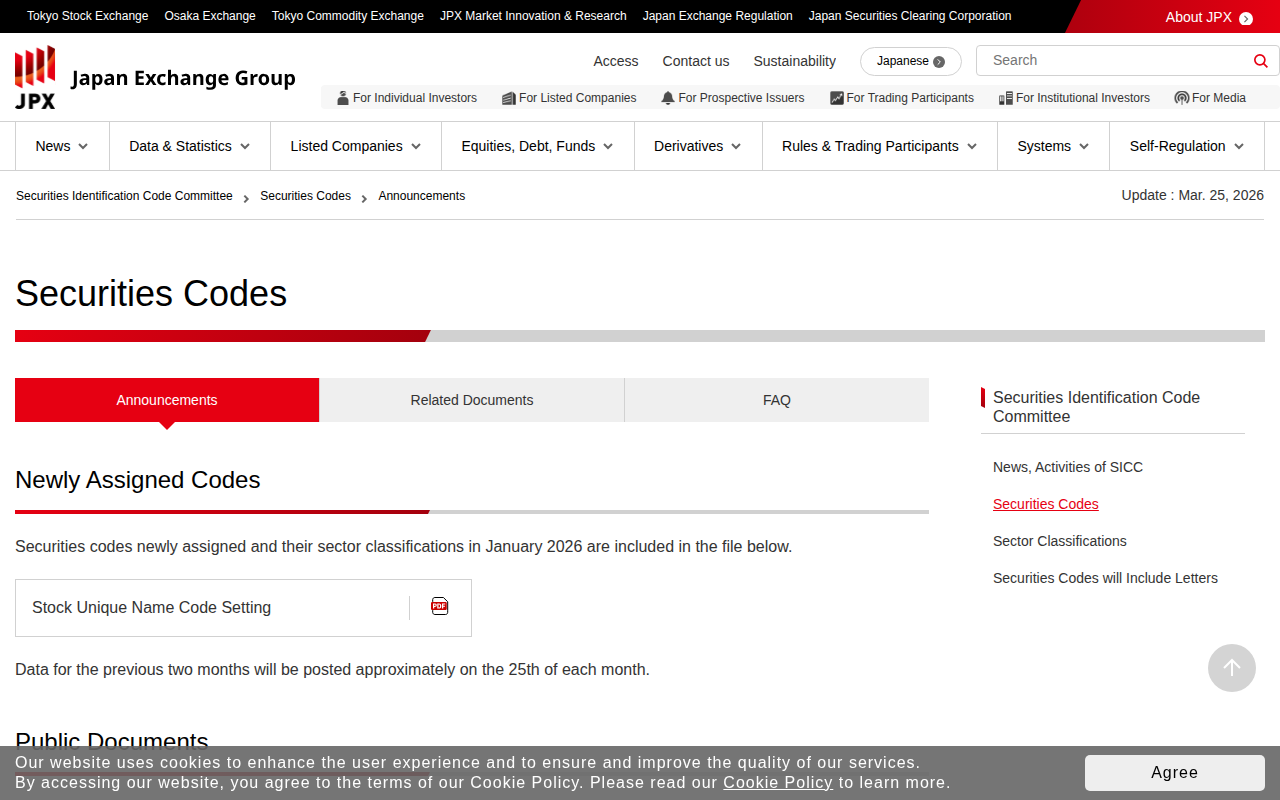Switch to the Related Documents tab
The width and height of the screenshot is (1280, 800).
(x=472, y=400)
